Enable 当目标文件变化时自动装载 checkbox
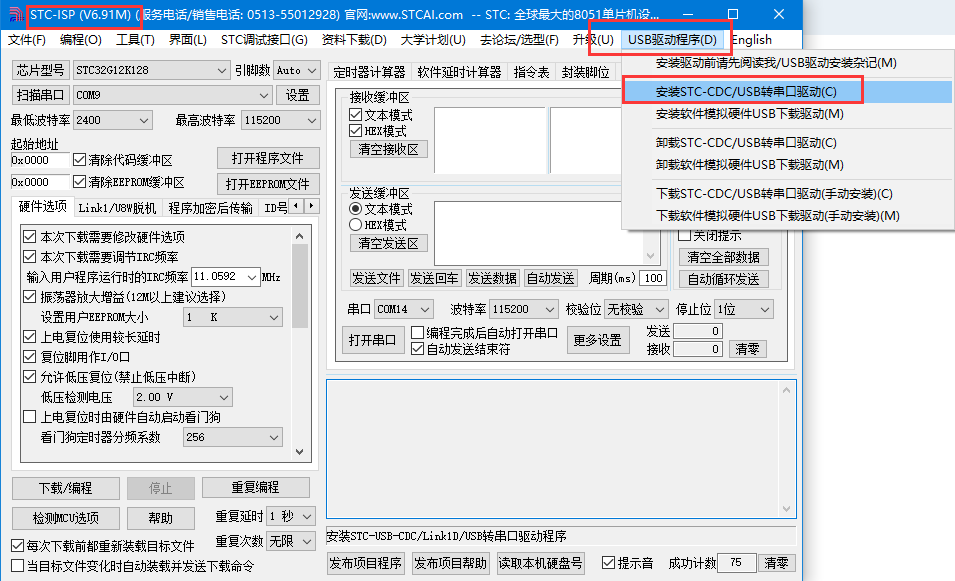This screenshot has height=581, width=955. (x=18, y=566)
